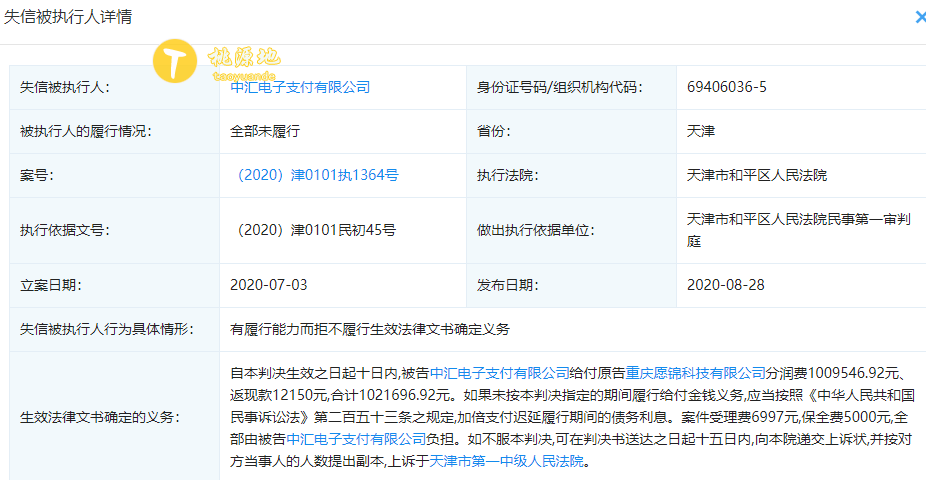This screenshot has width=926, height=480.
Task: Click the 生效法律文书确定的义务 row label
Action: [x=100, y=417]
